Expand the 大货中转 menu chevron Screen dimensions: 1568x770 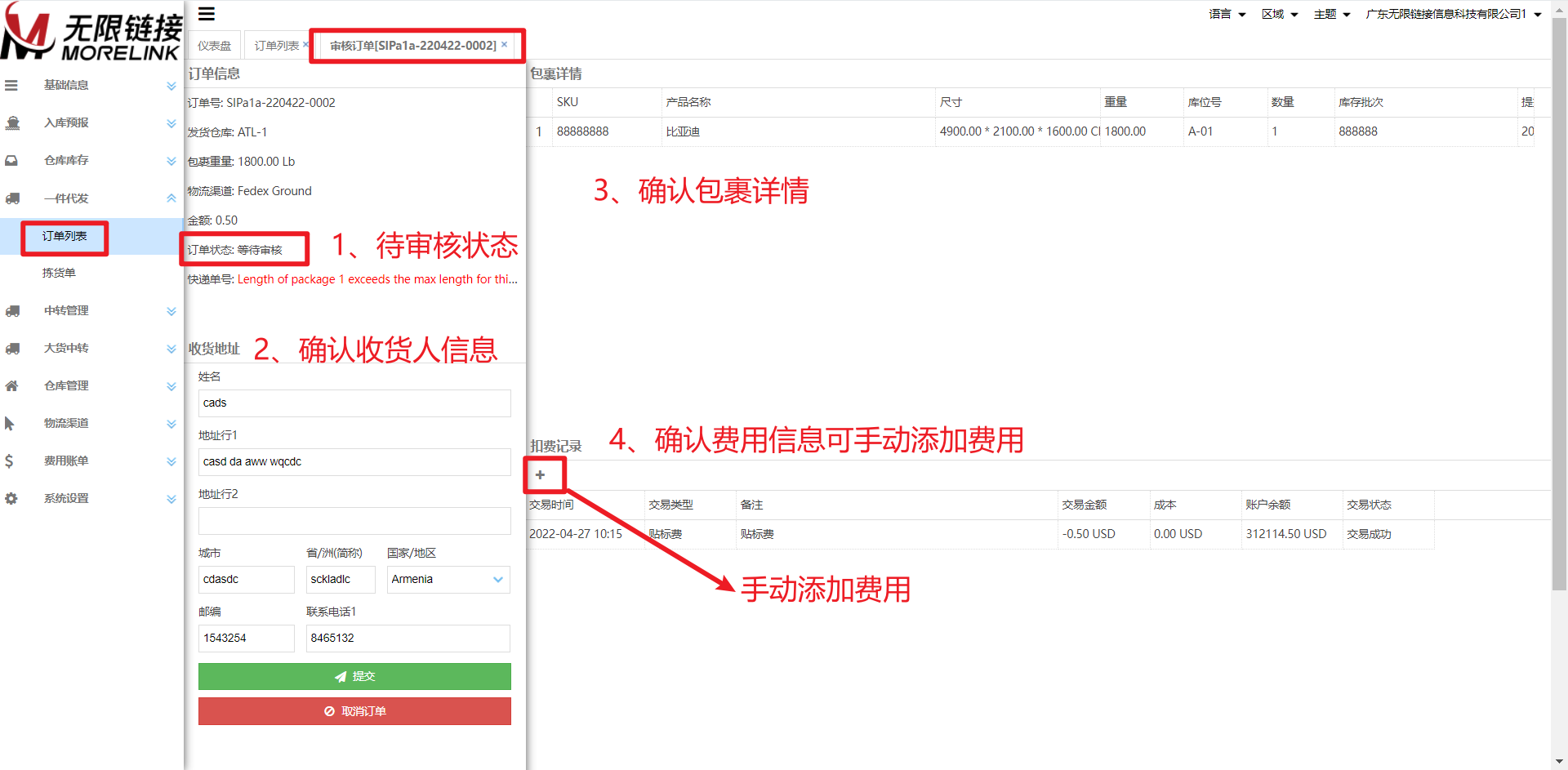(171, 349)
